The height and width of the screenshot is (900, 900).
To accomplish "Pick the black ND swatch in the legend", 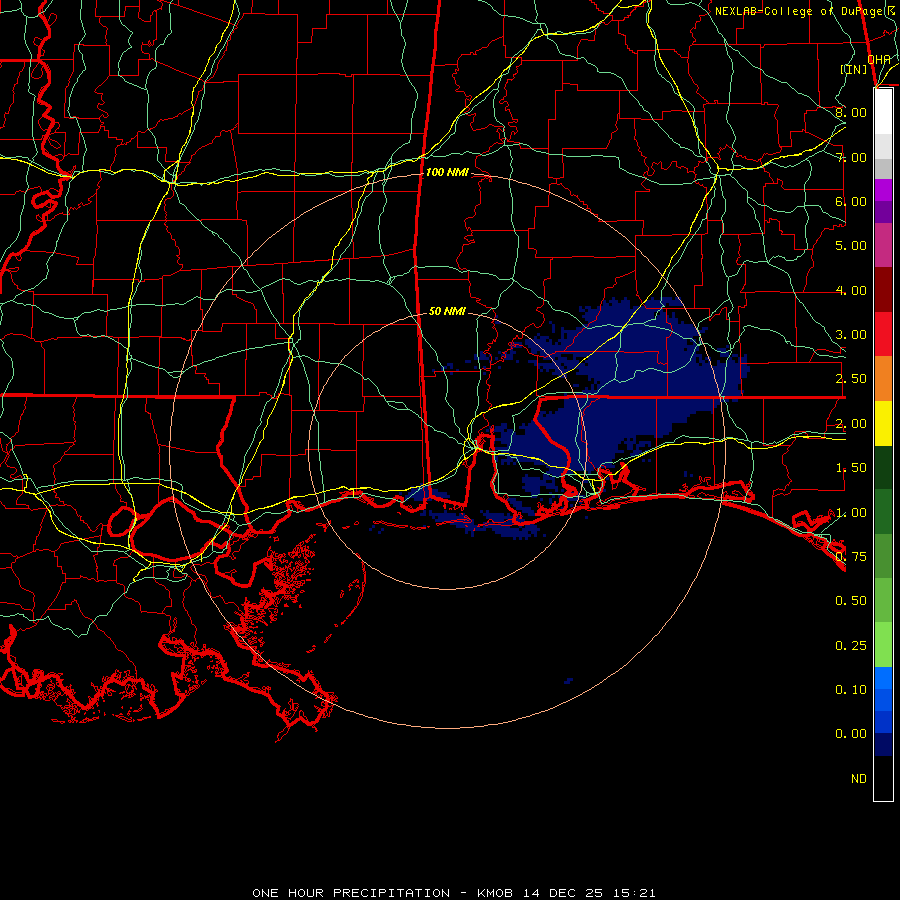I will [883, 778].
